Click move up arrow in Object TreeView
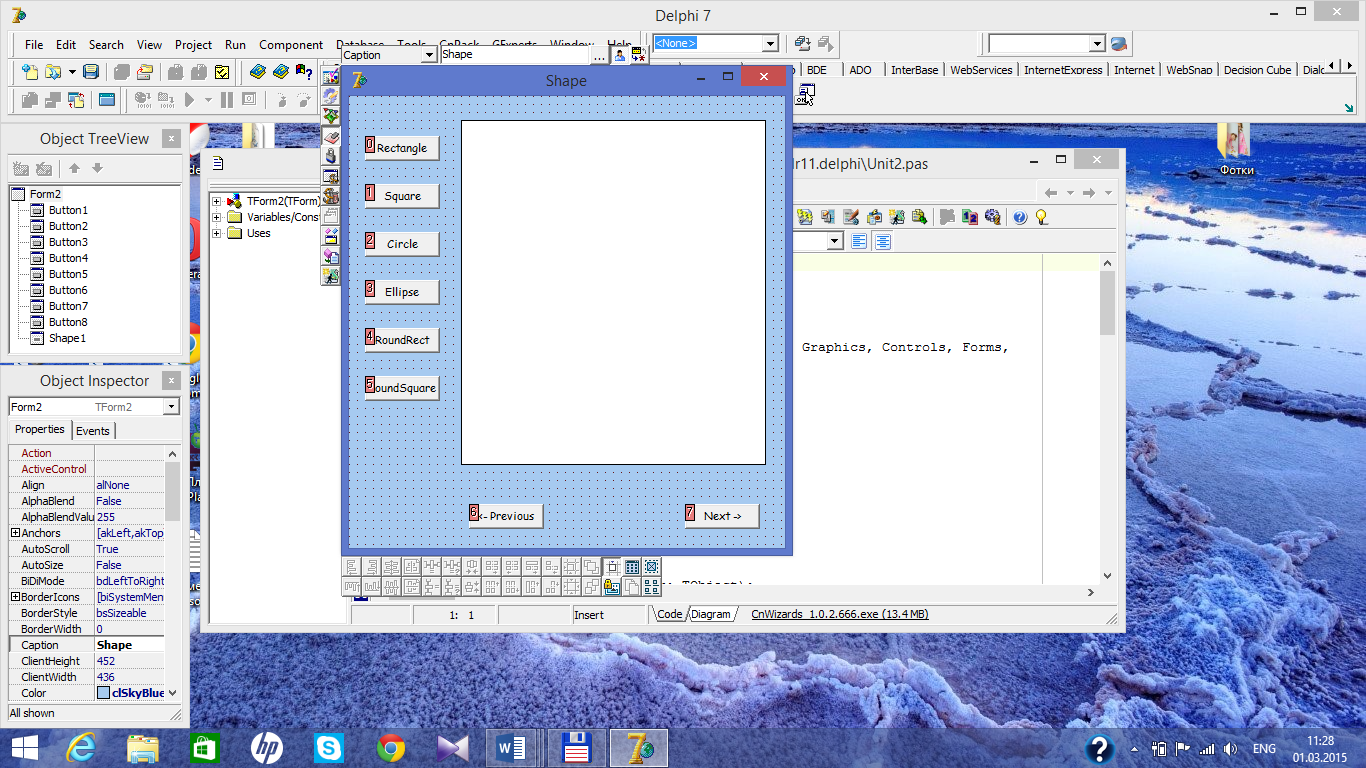 coord(74,169)
